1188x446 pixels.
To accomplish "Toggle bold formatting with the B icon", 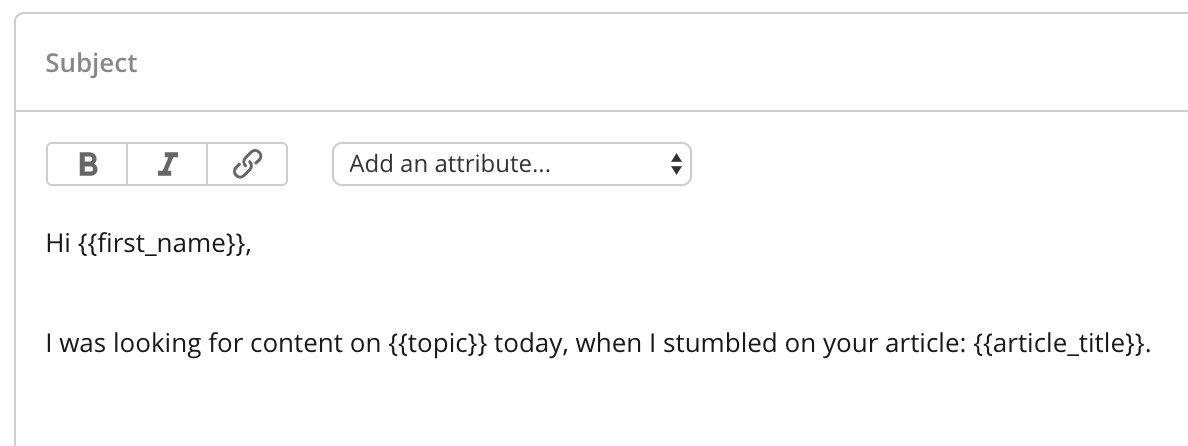I will coord(87,164).
